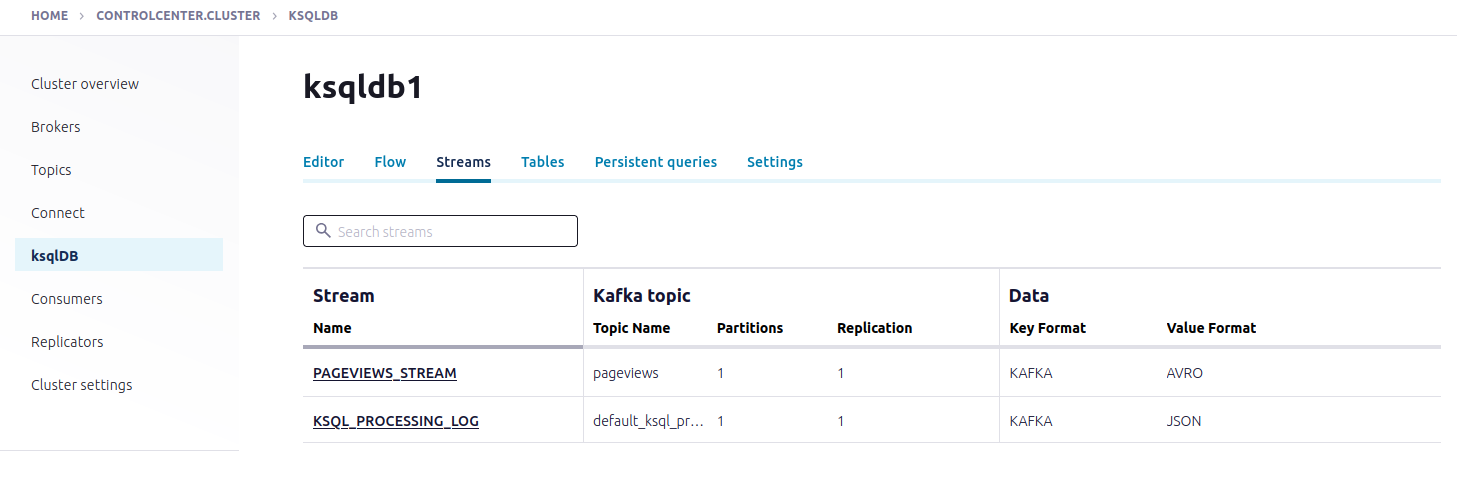Type in the Search streams field
The image size is (1457, 486).
point(450,231)
